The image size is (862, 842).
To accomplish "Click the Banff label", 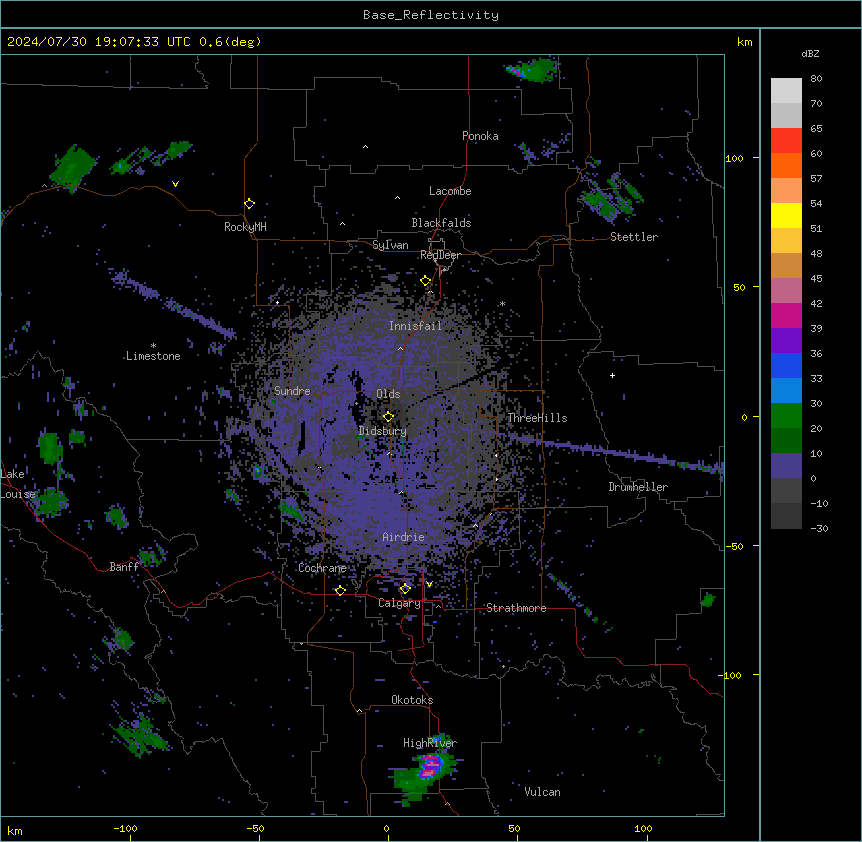I will (124, 567).
